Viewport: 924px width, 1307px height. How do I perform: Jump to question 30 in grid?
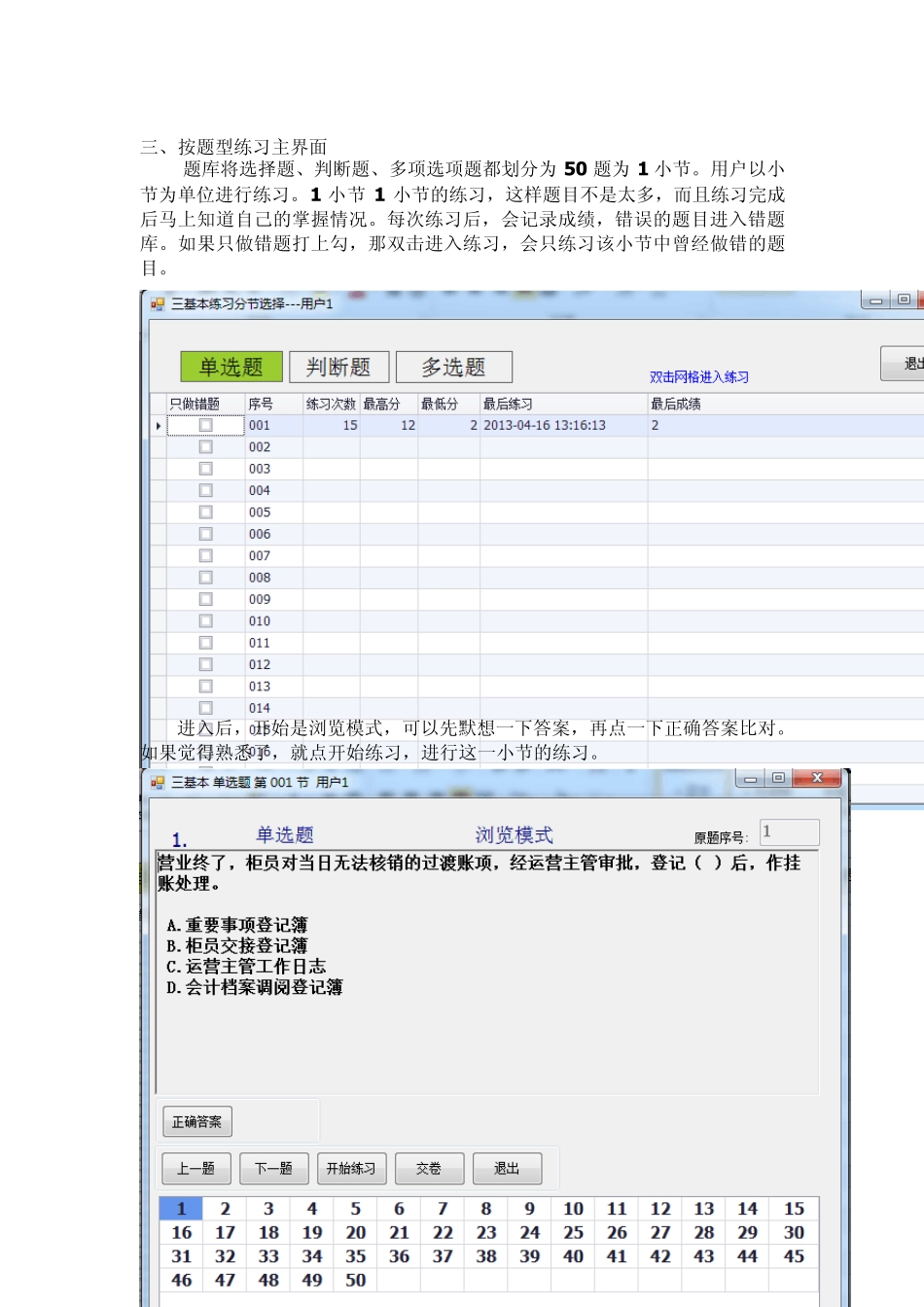794,1232
